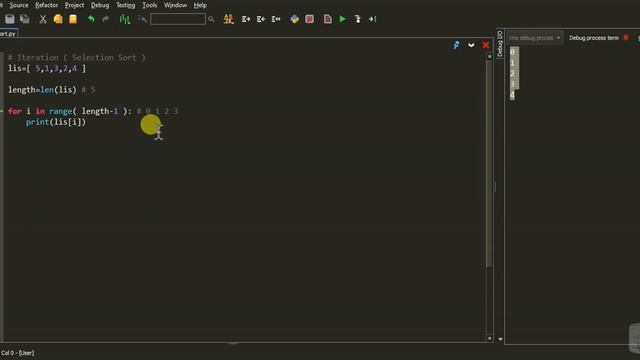This screenshot has height=360, width=640.
Task: Click the red X in Debug I/O header
Action: click(x=626, y=38)
